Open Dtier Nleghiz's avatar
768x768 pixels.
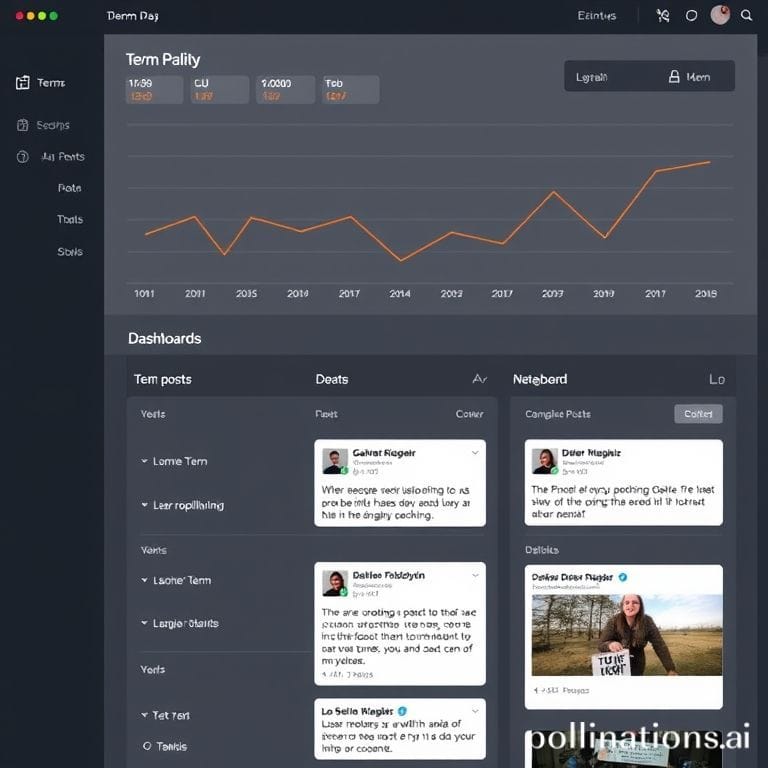point(545,461)
